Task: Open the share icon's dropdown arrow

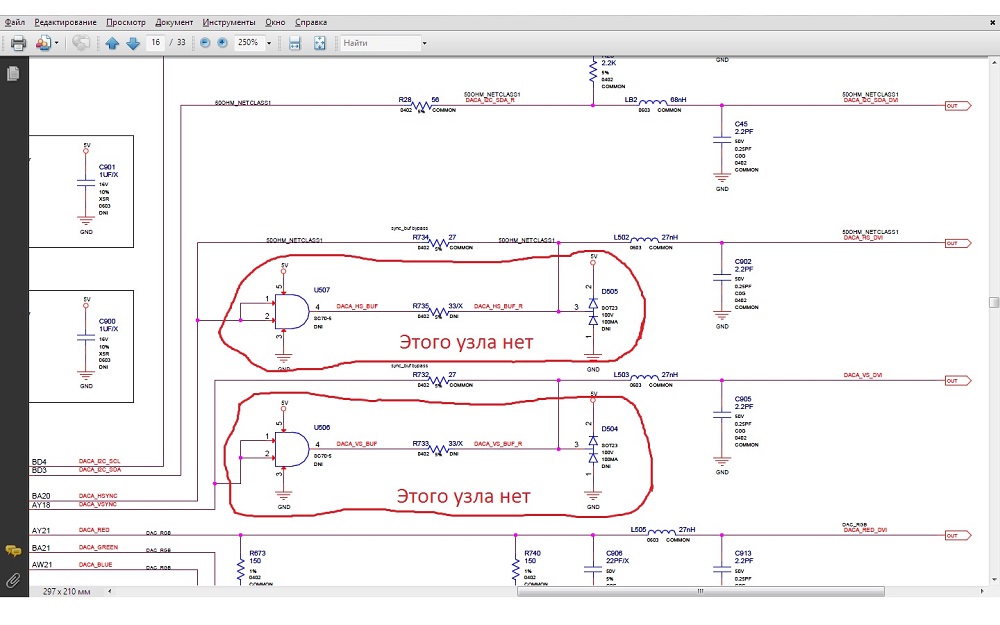Action: pos(57,43)
